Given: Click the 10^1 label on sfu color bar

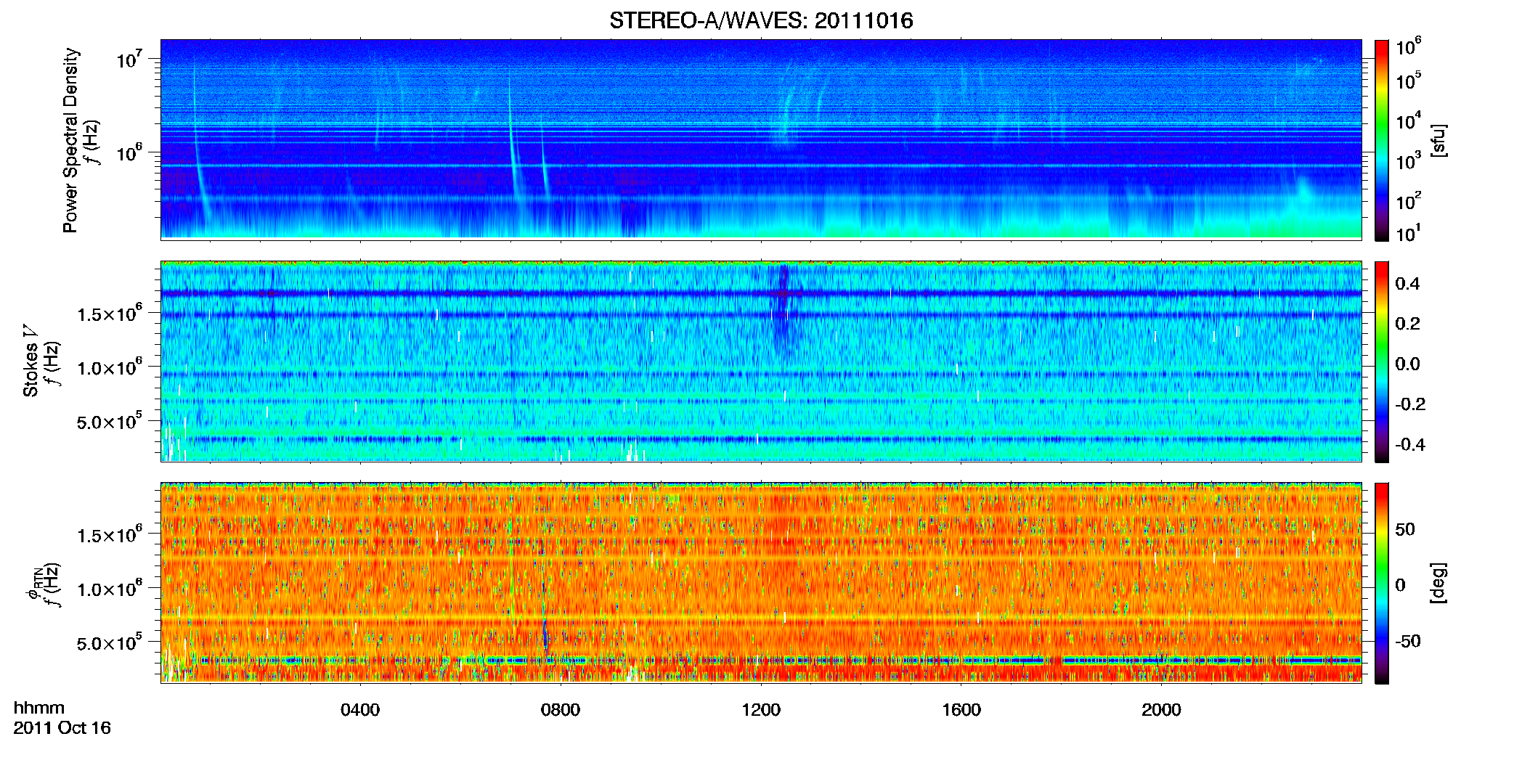Looking at the screenshot, I should pyautogui.click(x=1409, y=233).
